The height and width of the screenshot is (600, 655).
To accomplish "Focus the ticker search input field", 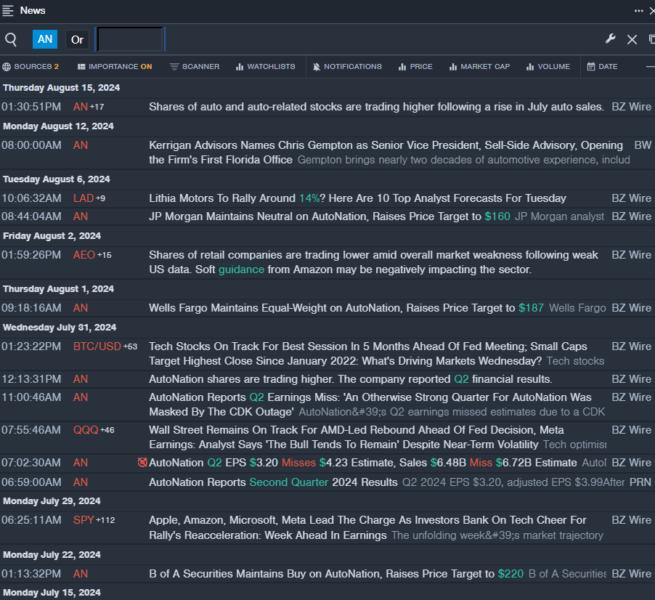I will point(130,40).
